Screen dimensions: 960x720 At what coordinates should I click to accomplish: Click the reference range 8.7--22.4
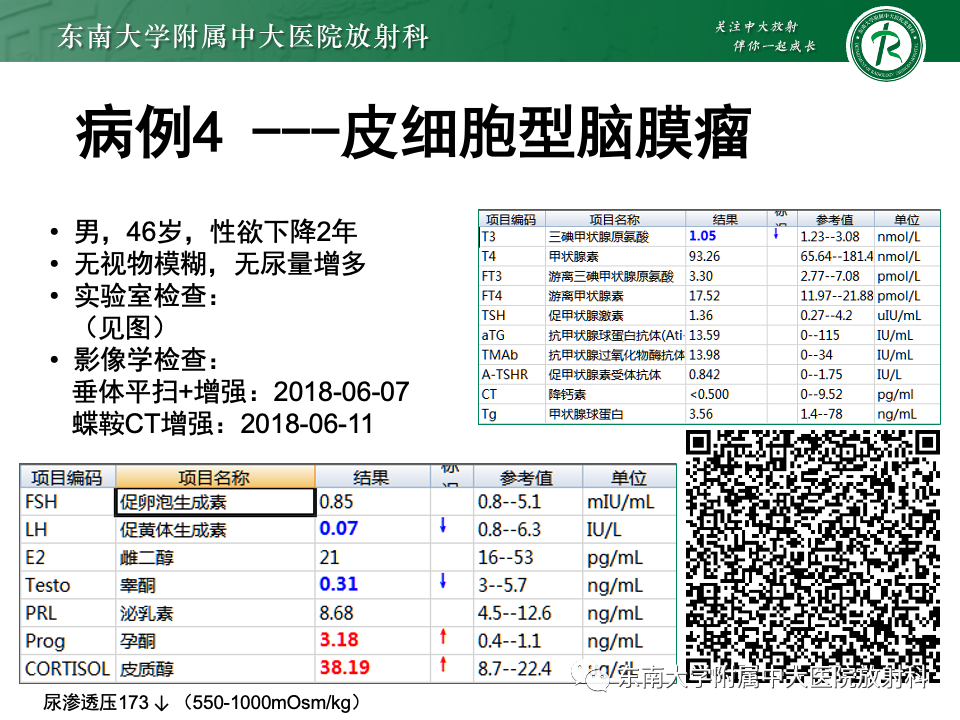pyautogui.click(x=514, y=669)
